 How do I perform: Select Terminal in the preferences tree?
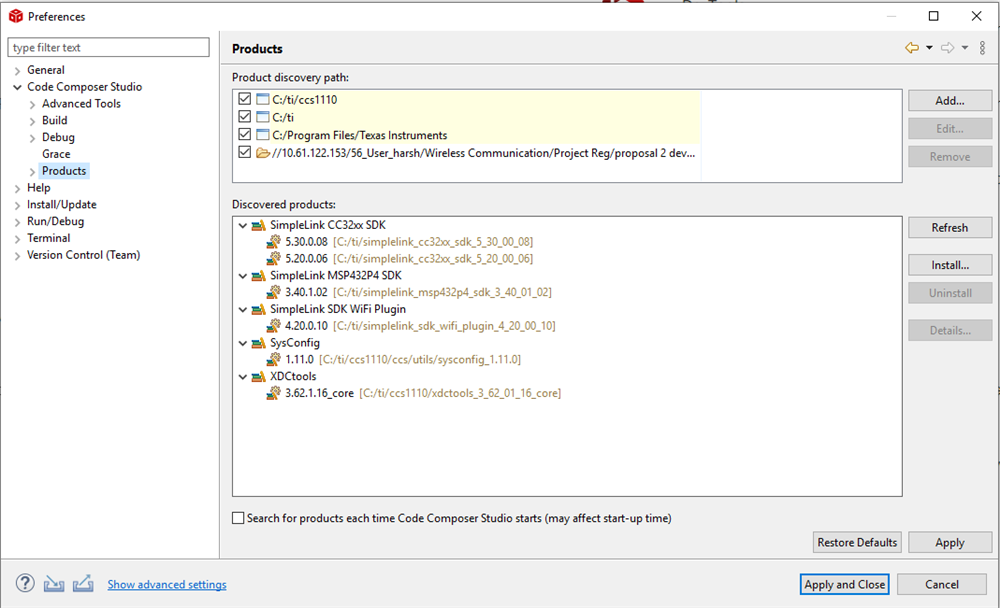[48, 238]
